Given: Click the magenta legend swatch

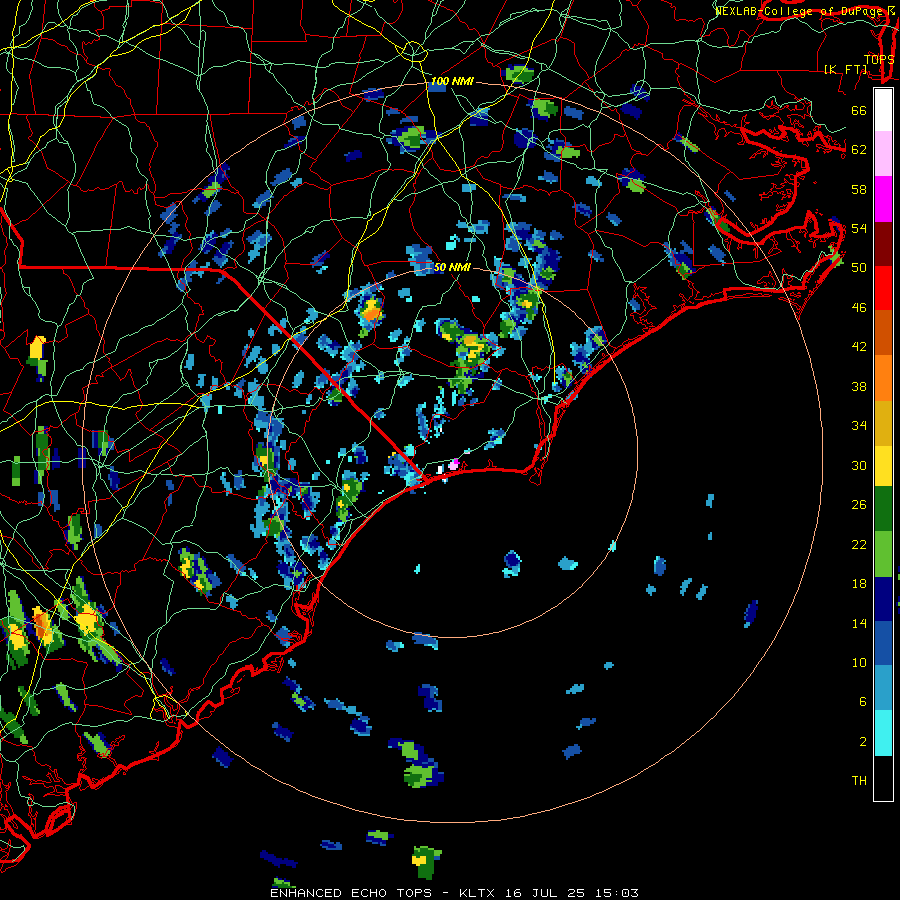Looking at the screenshot, I should tap(883, 199).
